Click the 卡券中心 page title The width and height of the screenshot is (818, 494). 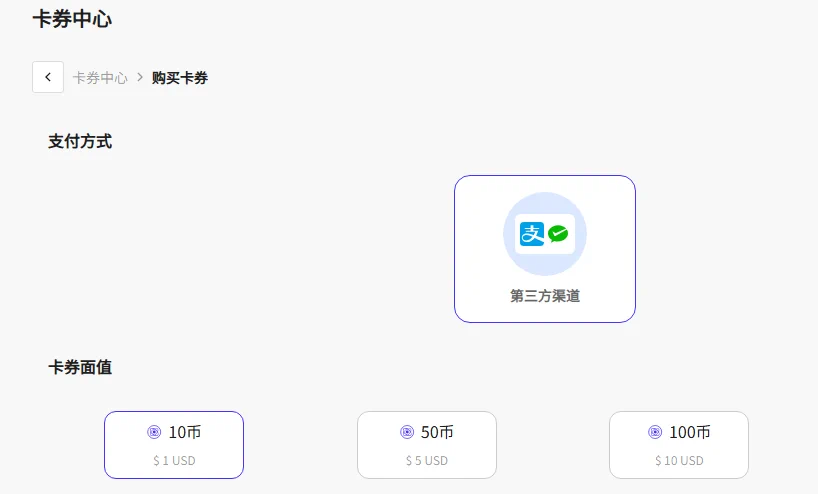coord(72,19)
